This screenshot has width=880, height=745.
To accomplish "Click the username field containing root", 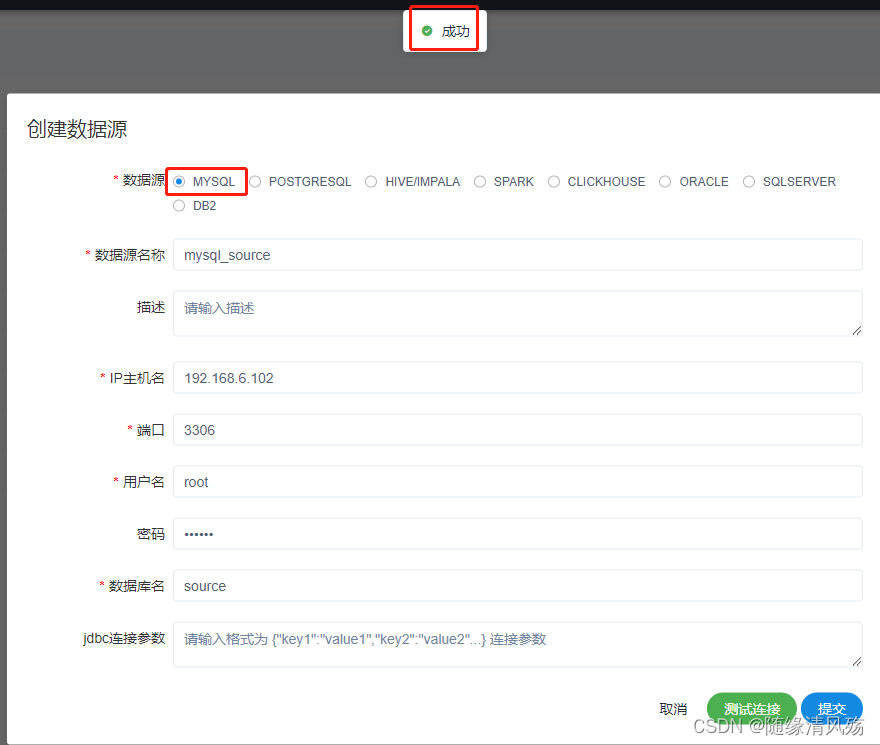I will tap(517, 482).
